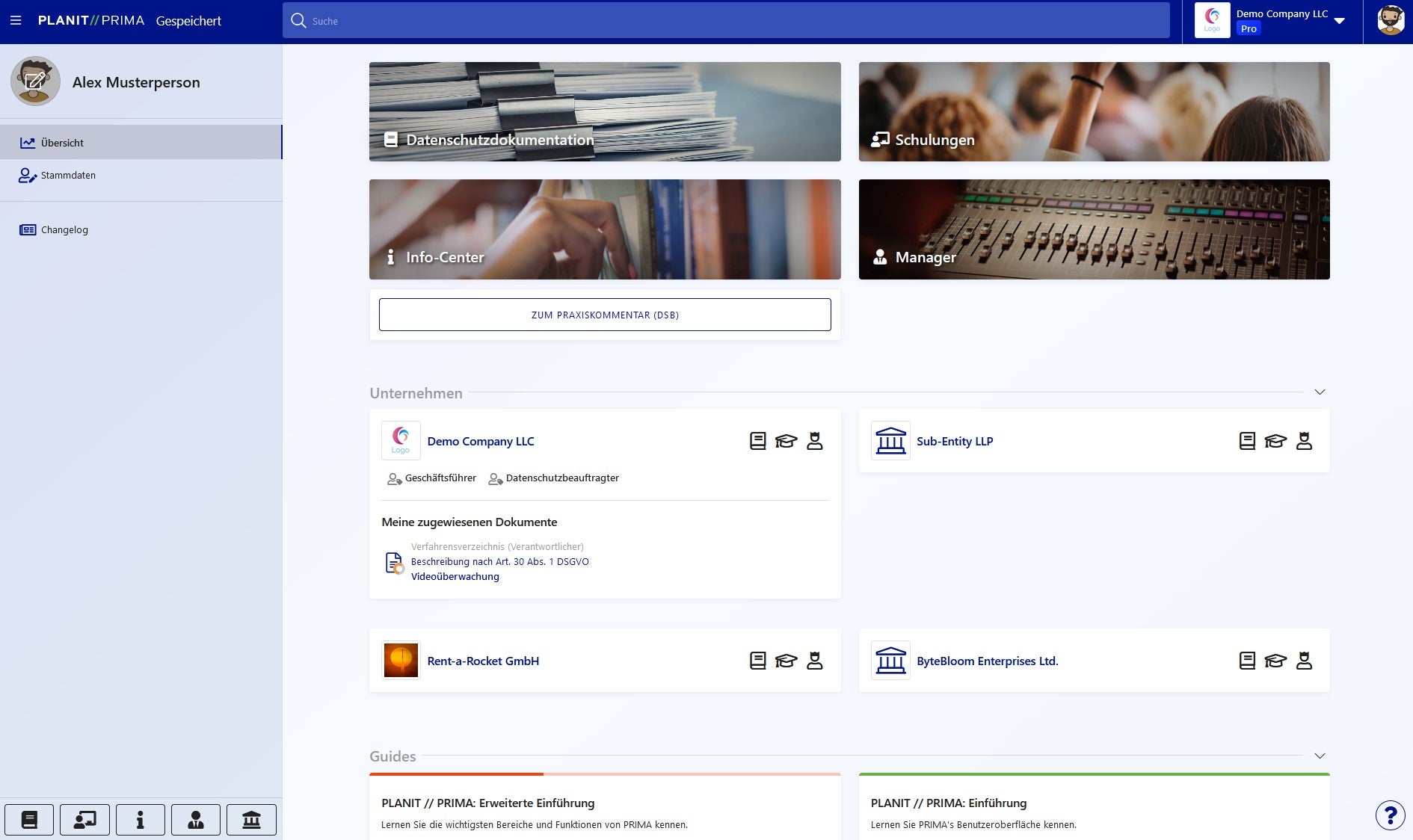Open manager icon for ByteBloom Enterprises
1413x840 pixels.
(x=1304, y=661)
